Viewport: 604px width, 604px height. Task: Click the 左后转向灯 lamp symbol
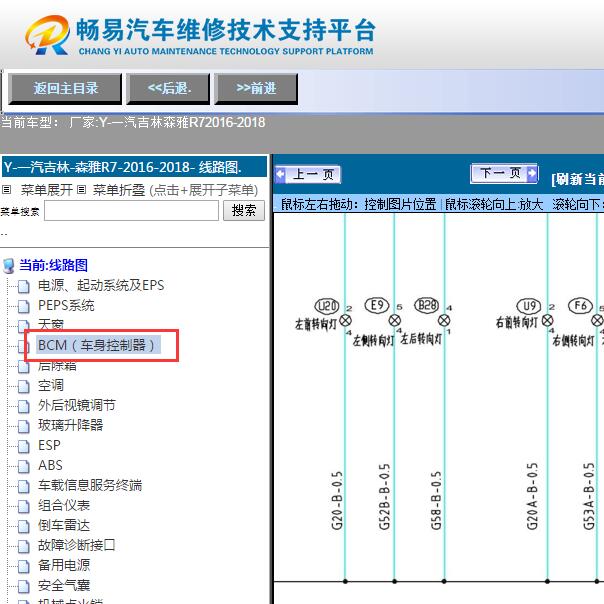[444, 320]
